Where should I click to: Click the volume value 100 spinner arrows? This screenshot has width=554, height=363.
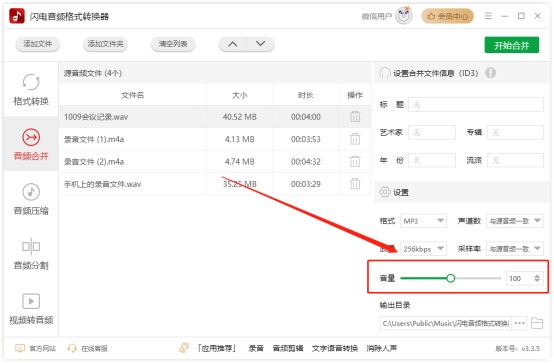pyautogui.click(x=537, y=278)
